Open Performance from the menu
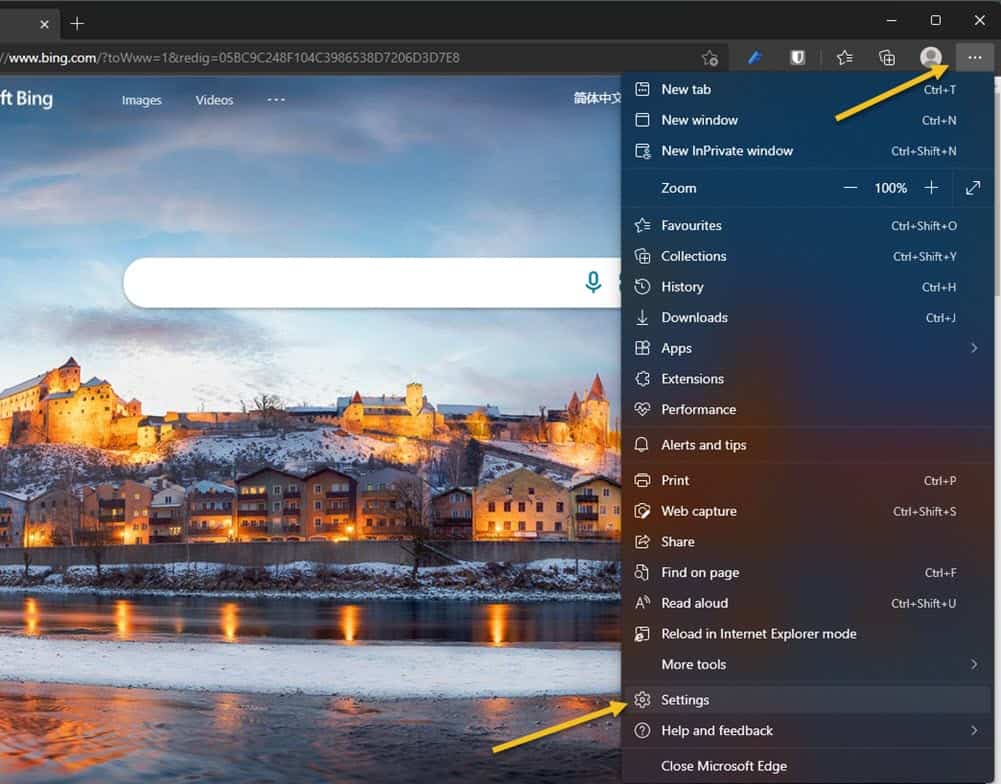The width and height of the screenshot is (1001, 784). point(807,409)
